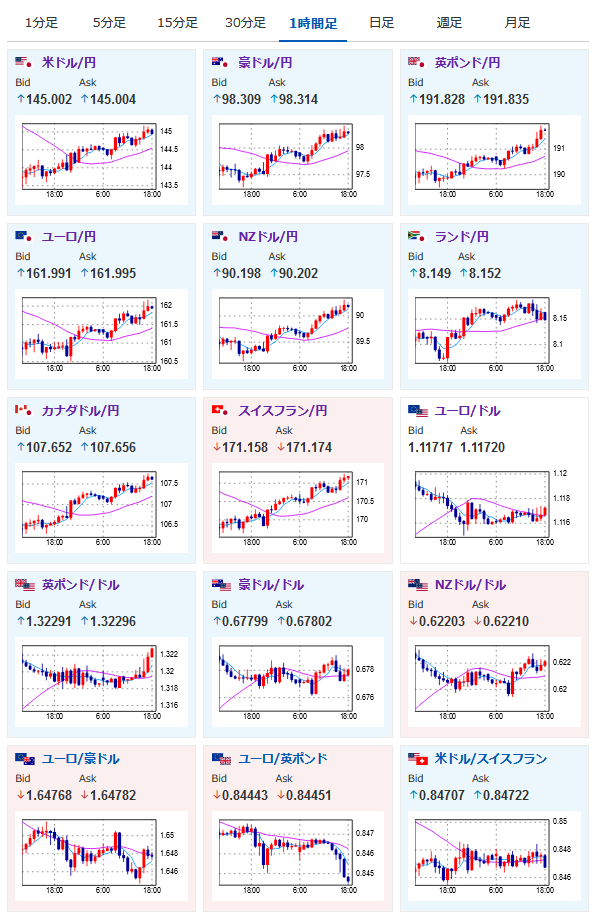Screen dimensions: 595x915
Task: Click the US-Japan flag icon beside 米ドル/円
Action: tap(23, 62)
